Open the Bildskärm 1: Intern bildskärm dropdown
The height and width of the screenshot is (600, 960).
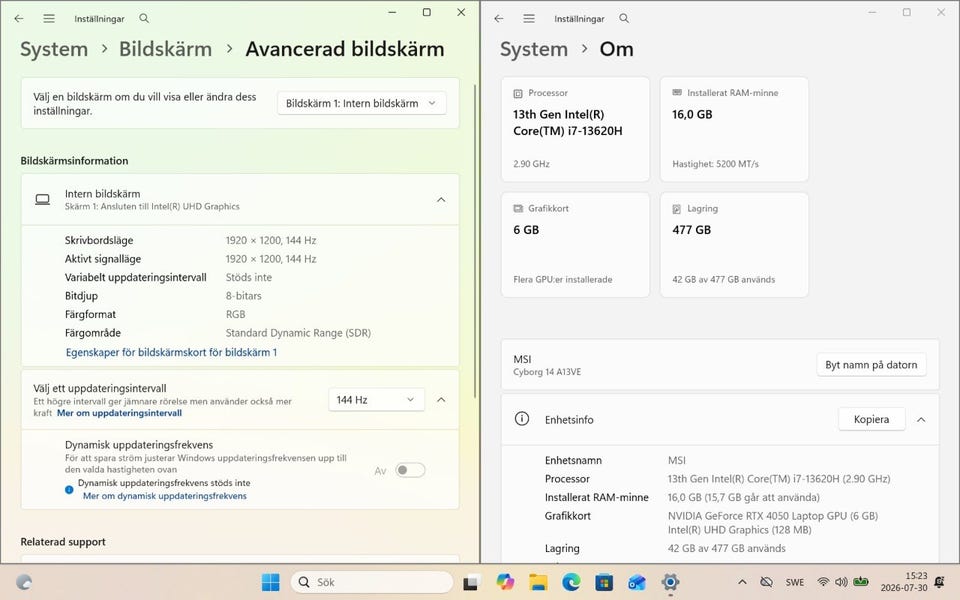(362, 103)
